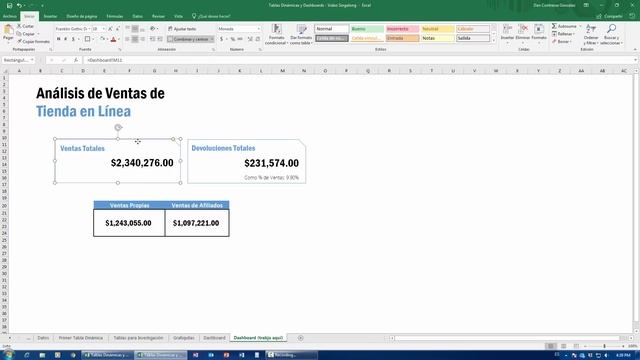This screenshot has width=640, height=360.
Task: Switch to the Insertar ribbon tab
Action: coord(50,16)
